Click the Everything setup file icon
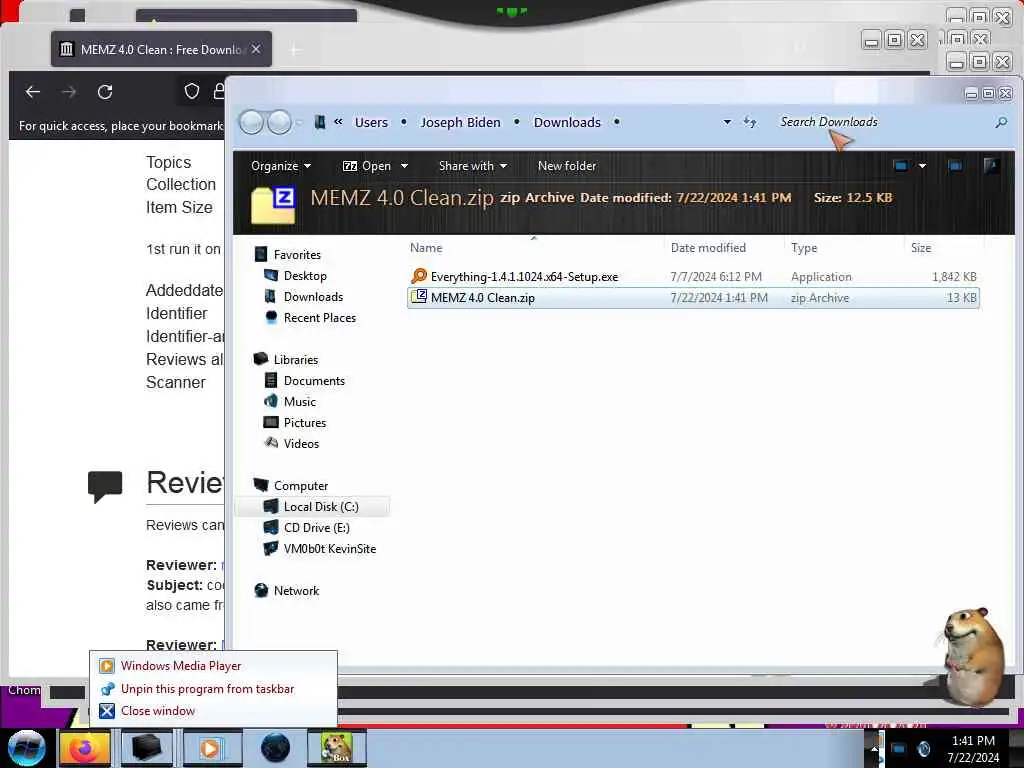 (x=419, y=276)
